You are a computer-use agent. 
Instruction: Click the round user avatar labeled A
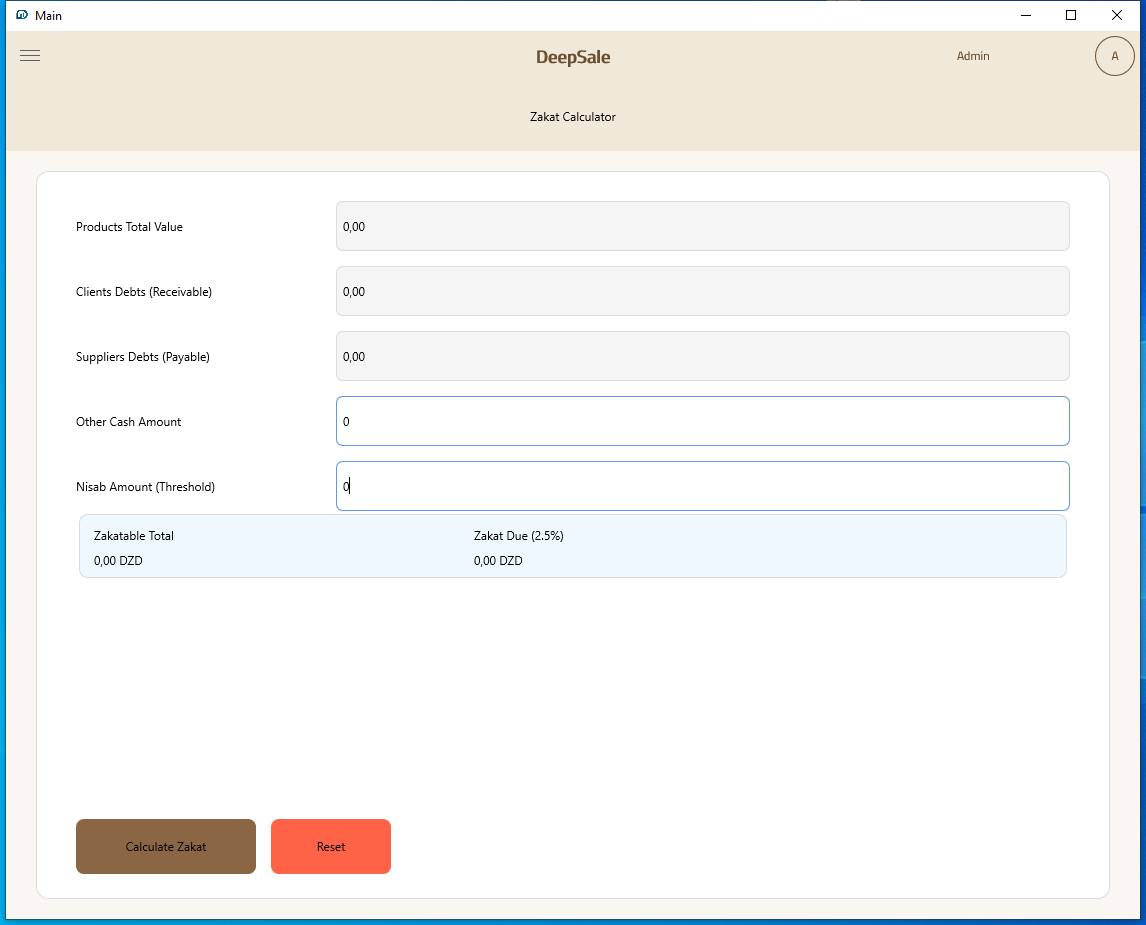[1114, 56]
